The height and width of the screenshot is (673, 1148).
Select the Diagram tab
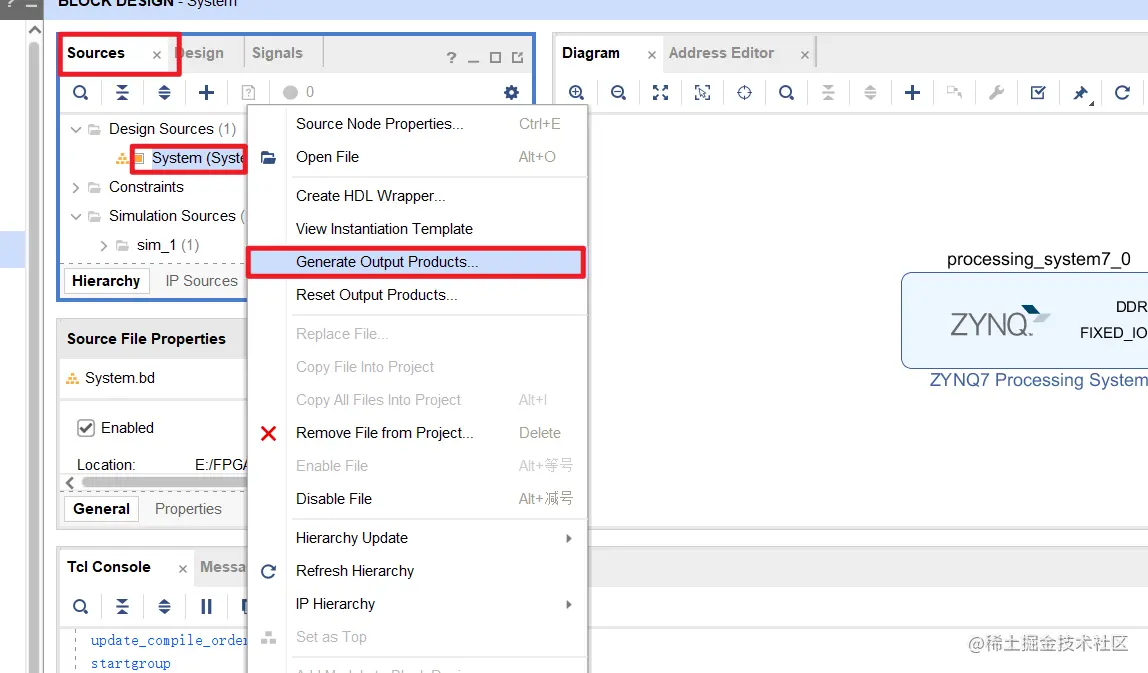pos(591,53)
